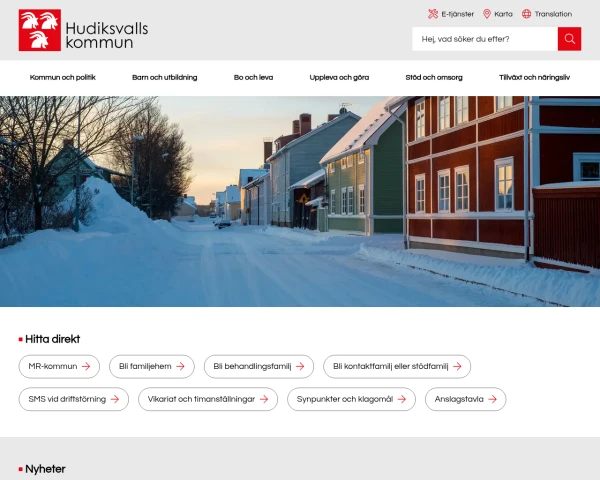600x480 pixels.
Task: Go to Bli familjehem page
Action: pos(152,367)
